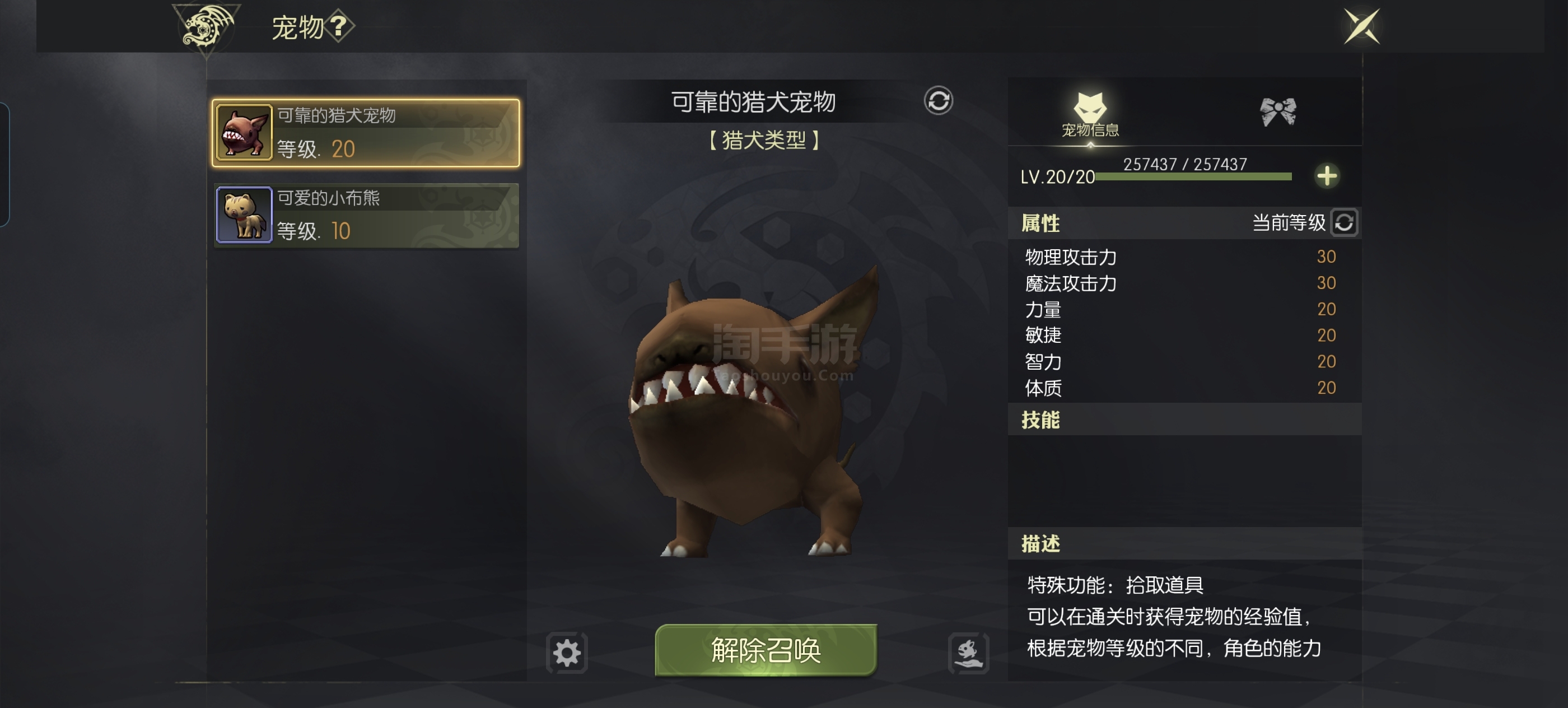This screenshot has height=708, width=1568.
Task: Expand the 技能 skills section
Action: (x=1184, y=420)
